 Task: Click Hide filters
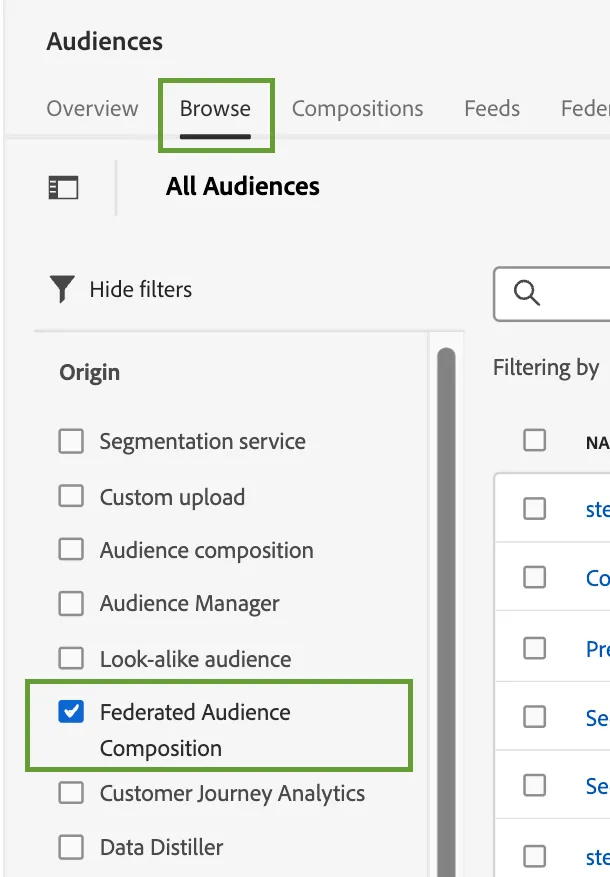[x=141, y=289]
